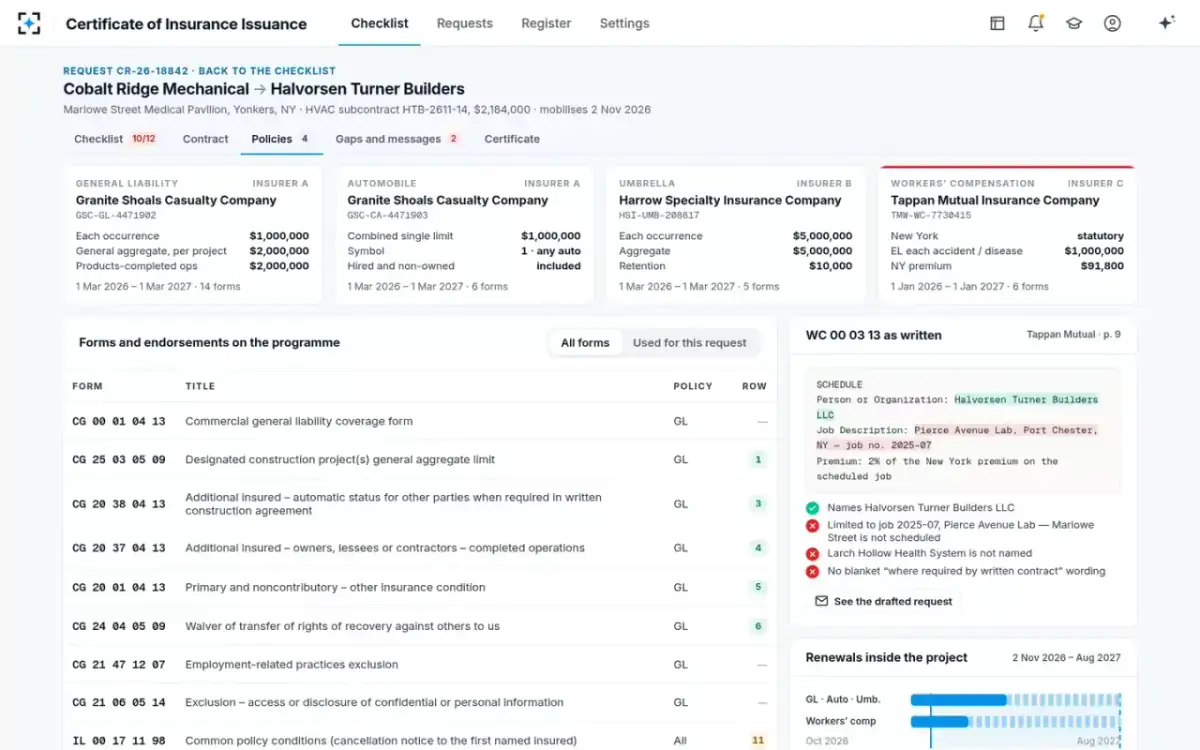Click the Title column header

point(200,386)
